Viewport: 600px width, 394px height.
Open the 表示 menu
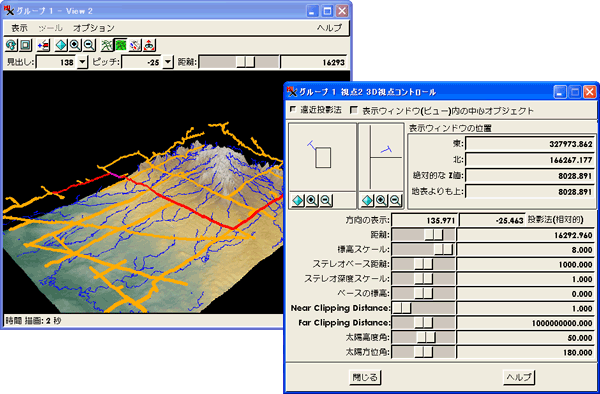pyautogui.click(x=19, y=28)
